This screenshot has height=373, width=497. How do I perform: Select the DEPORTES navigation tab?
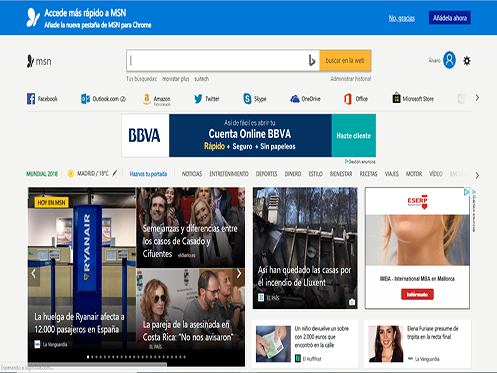point(266,174)
